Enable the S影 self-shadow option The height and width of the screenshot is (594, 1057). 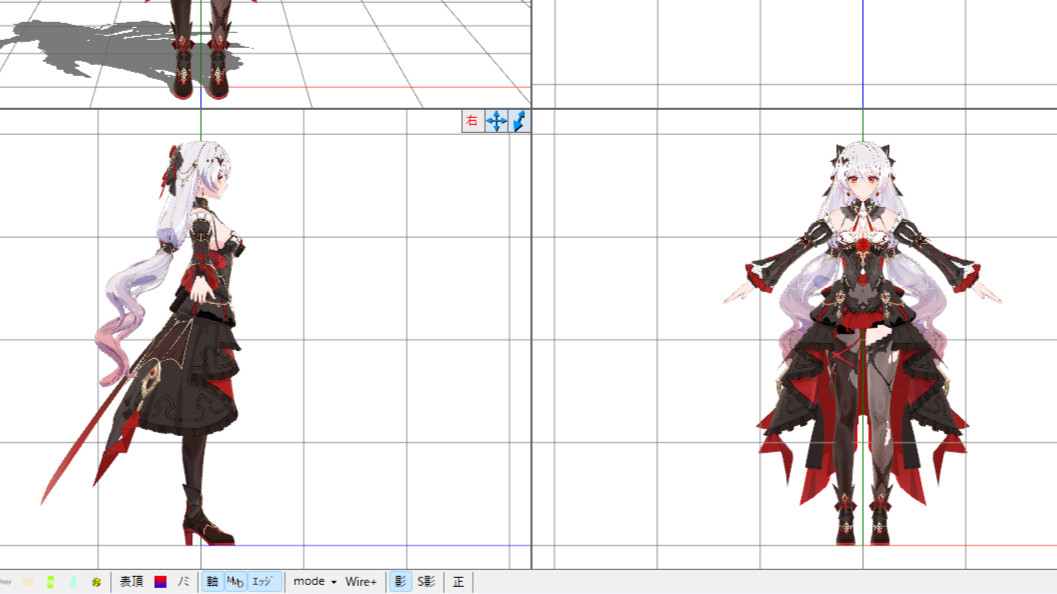pos(426,581)
